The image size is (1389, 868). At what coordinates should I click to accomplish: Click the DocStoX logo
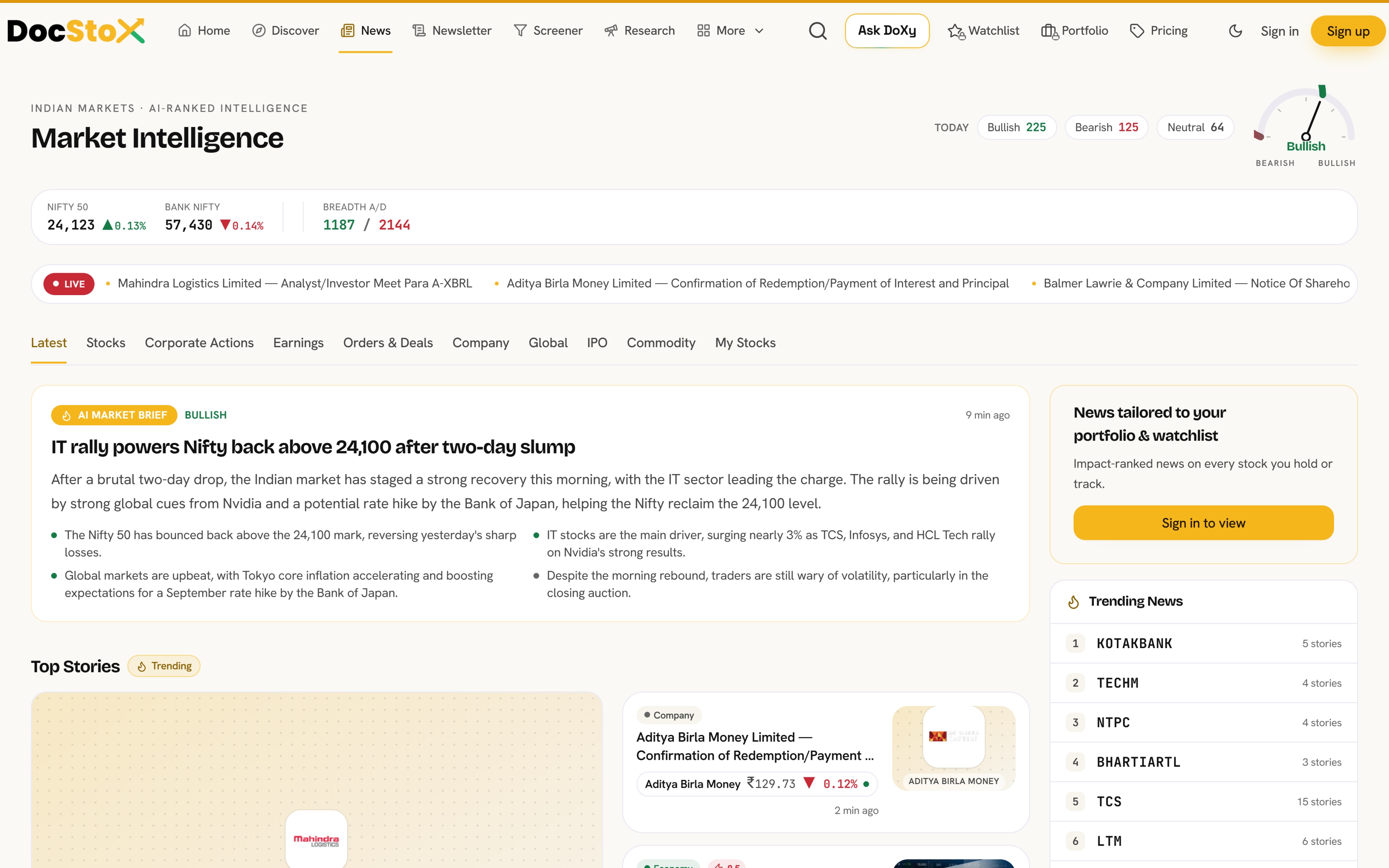pos(76,31)
